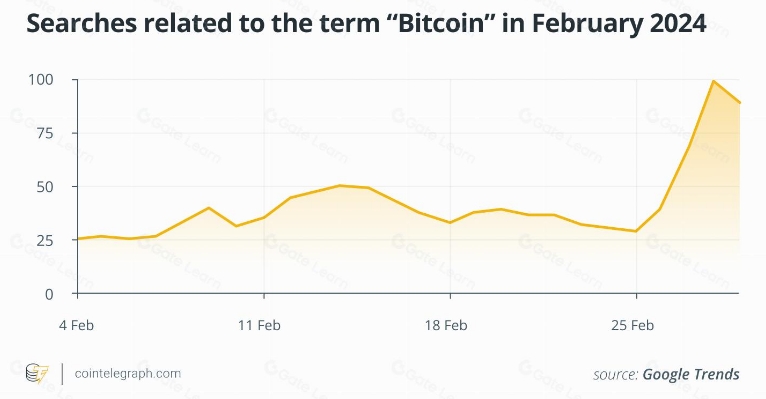
Task: Click the 75 y-axis label
Action: pos(44,133)
